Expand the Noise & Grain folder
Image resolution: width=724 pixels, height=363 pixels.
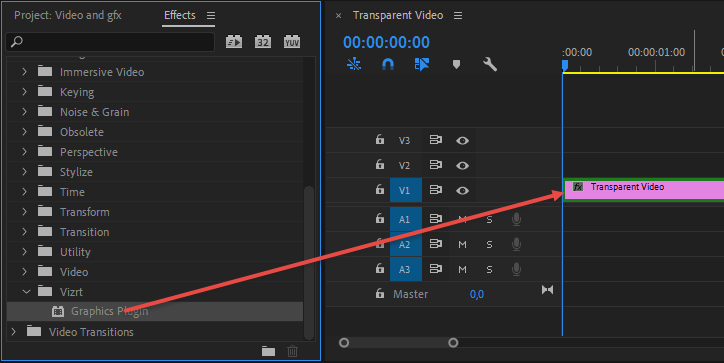(x=24, y=112)
